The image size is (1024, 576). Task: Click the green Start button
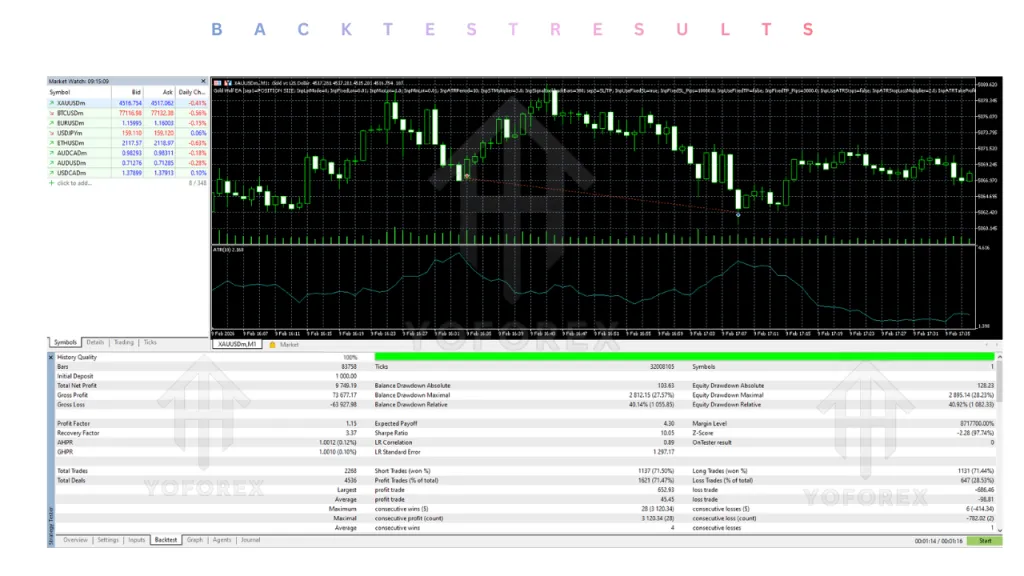click(984, 541)
